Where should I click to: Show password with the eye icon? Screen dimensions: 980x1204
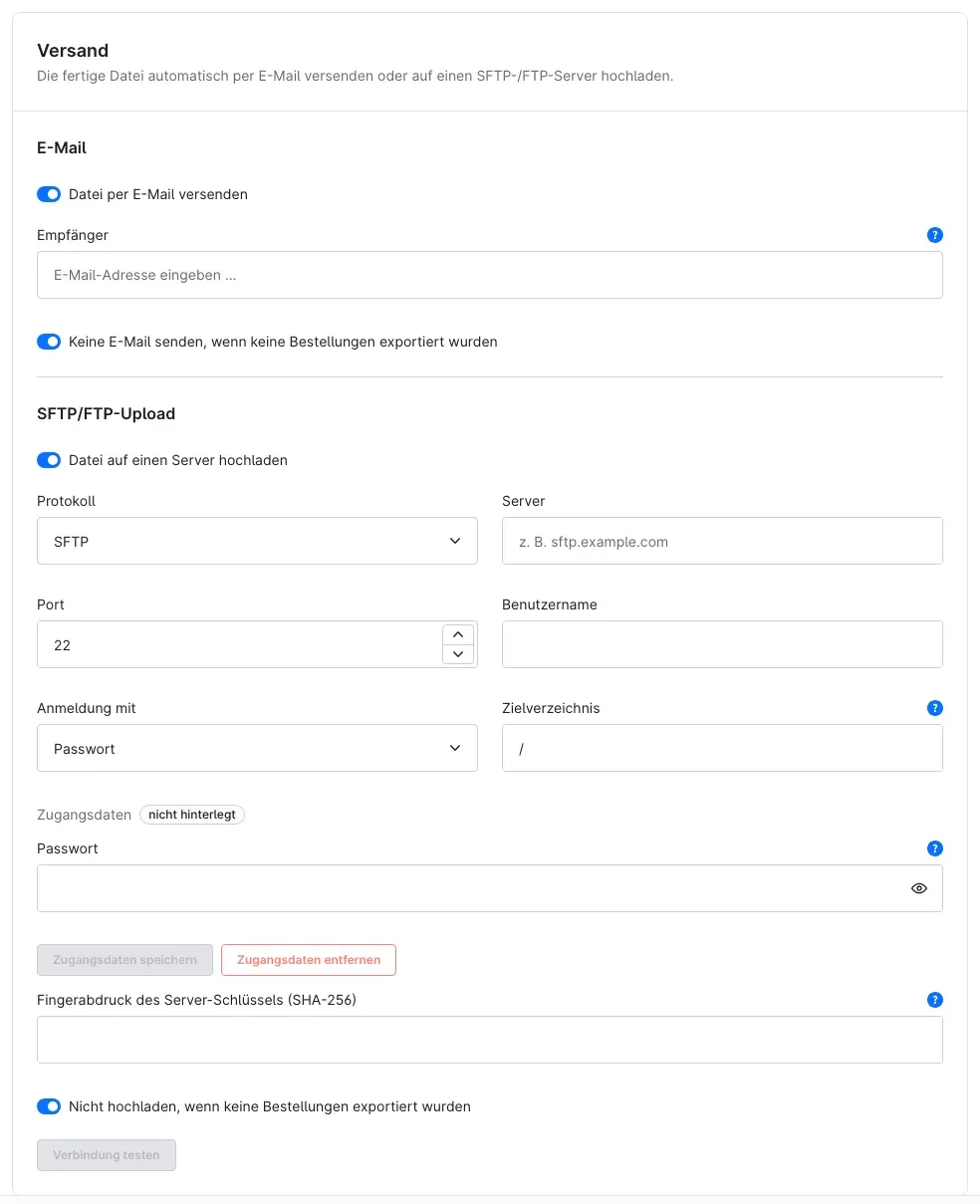(x=919, y=888)
